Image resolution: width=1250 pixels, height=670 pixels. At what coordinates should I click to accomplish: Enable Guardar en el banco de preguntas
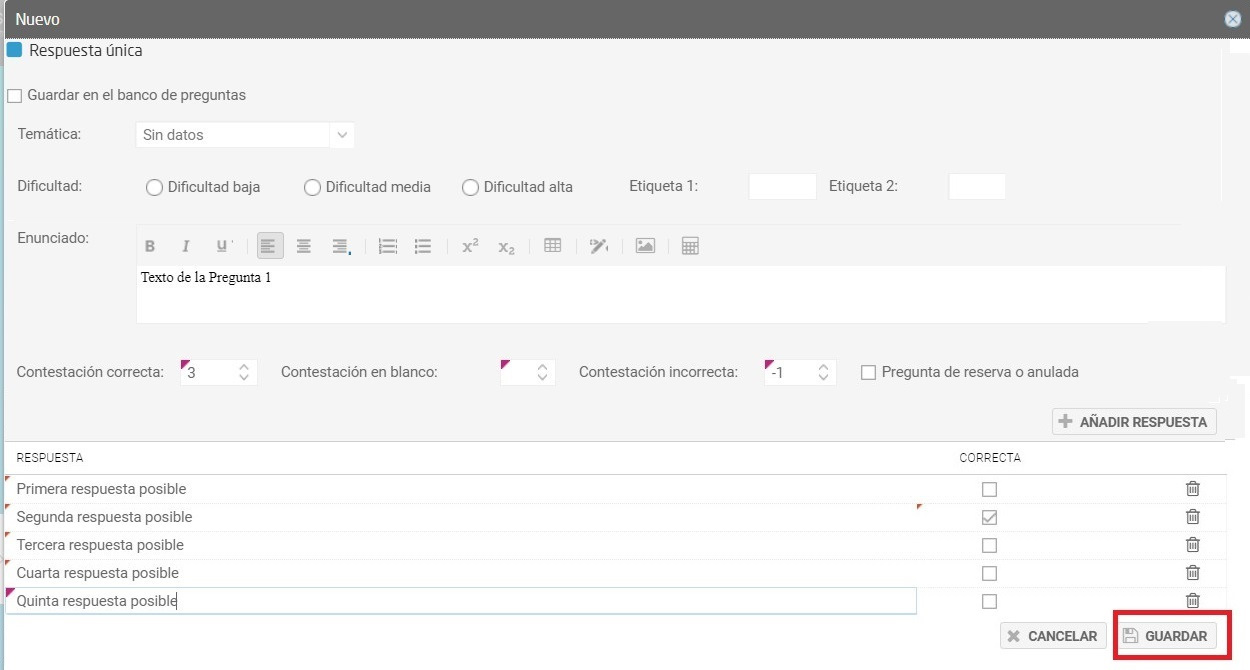[x=15, y=96]
